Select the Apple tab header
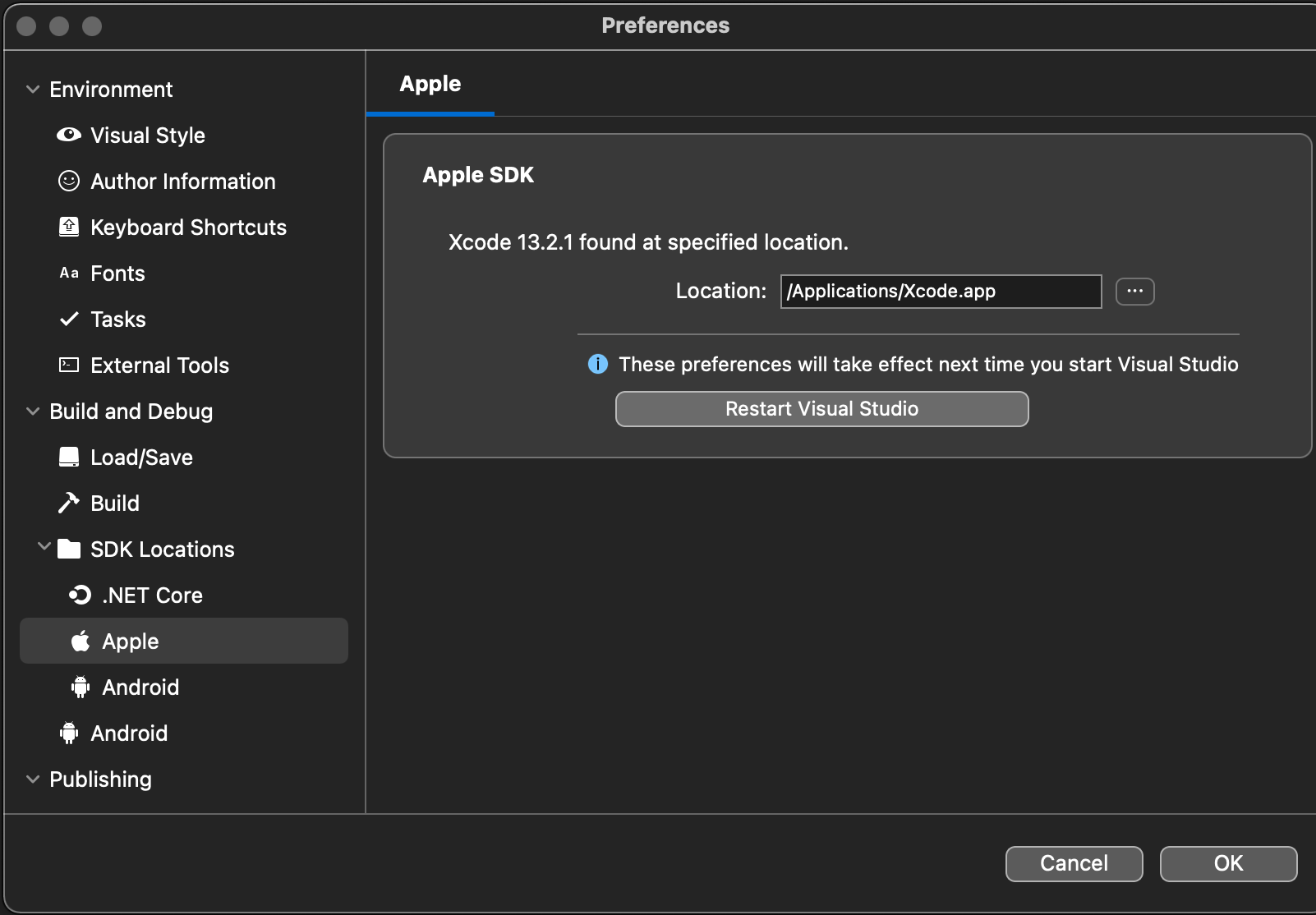 (x=430, y=84)
